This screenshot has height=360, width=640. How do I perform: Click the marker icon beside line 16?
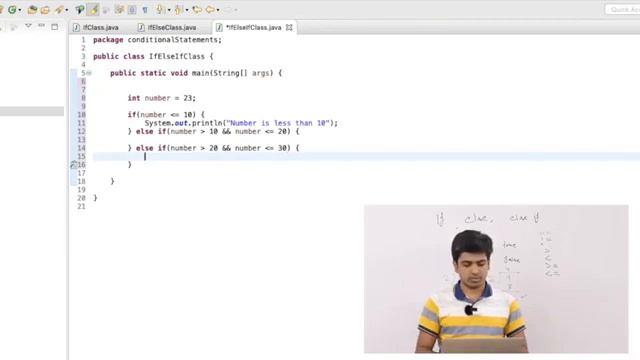(x=73, y=164)
